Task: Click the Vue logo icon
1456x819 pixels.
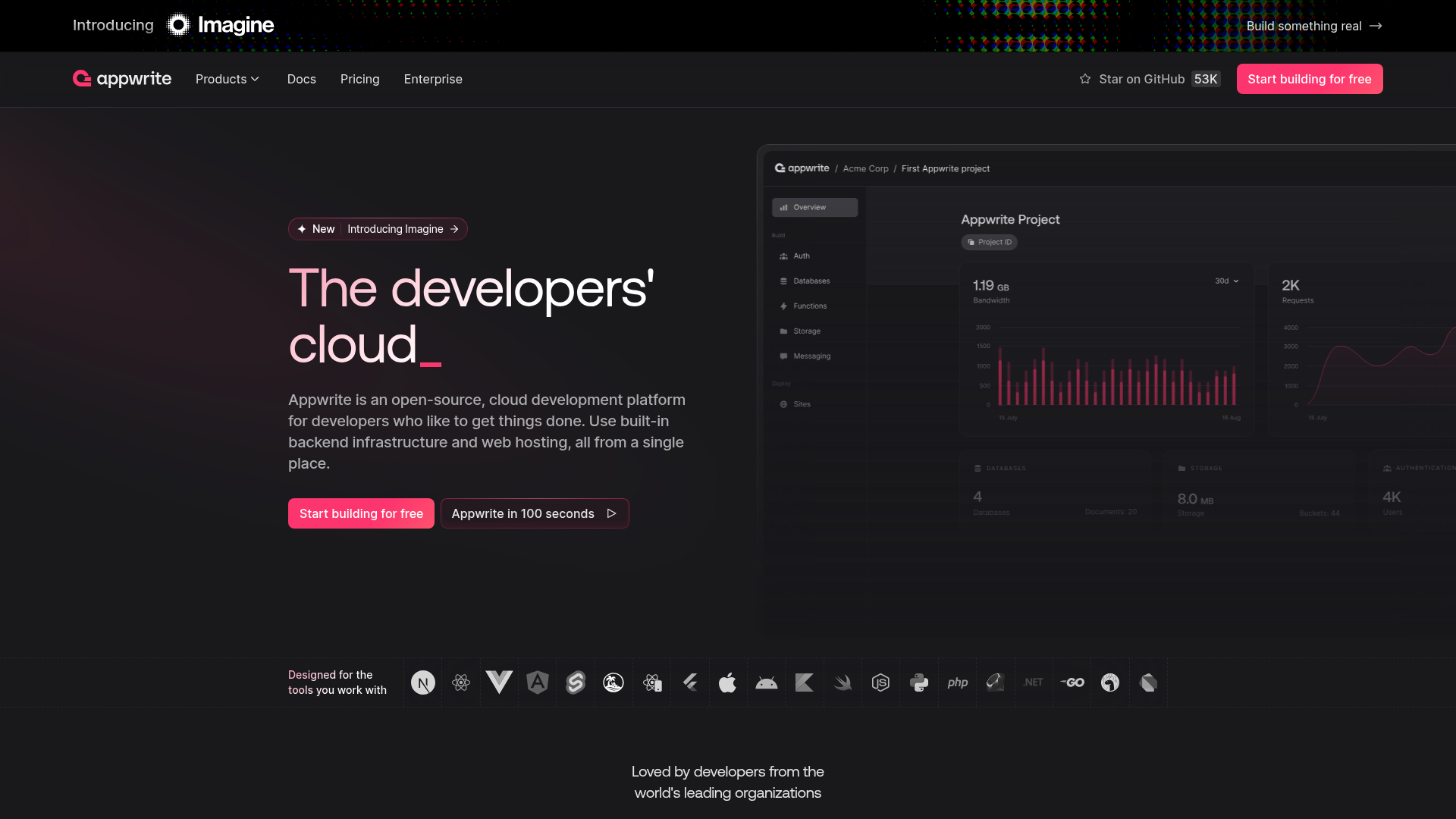Action: pyautogui.click(x=499, y=682)
